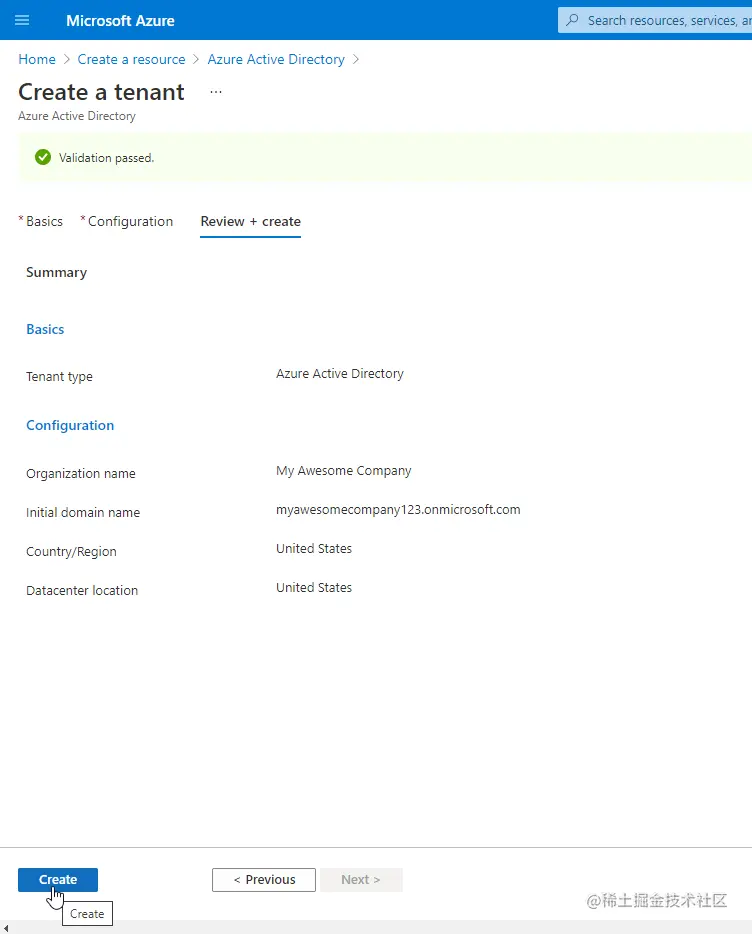The image size is (752, 934).
Task: Open the Azure Active Directory breadcrumb
Action: [x=276, y=60]
